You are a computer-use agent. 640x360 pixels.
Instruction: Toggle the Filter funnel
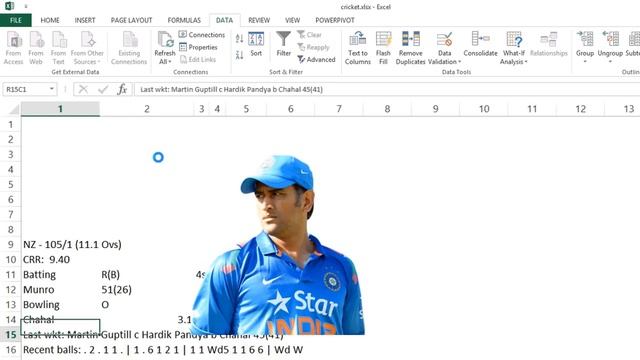click(x=283, y=44)
